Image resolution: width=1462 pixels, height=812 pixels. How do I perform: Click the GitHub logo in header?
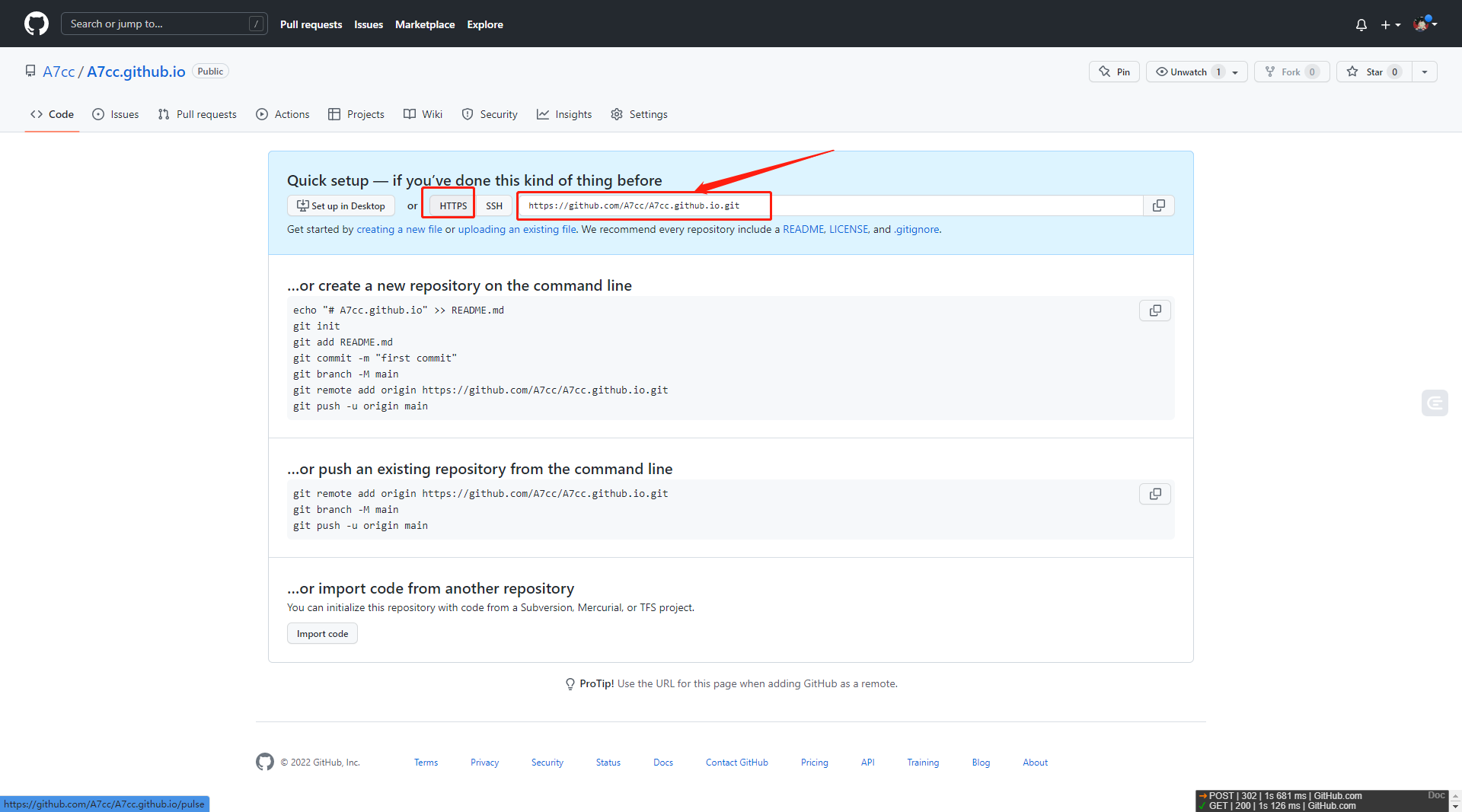36,24
